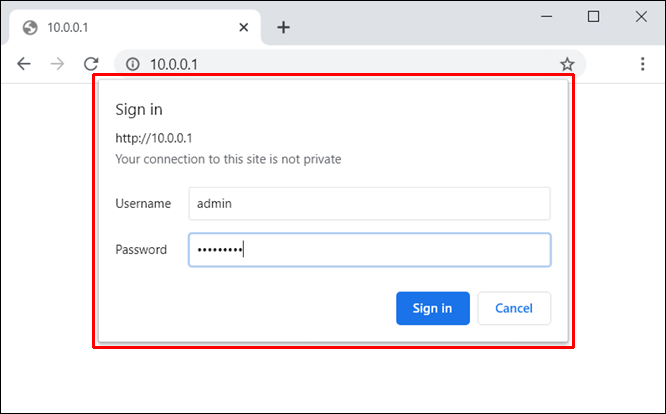Select the 10.0.0.1 tab title
This screenshot has width=666, height=414.
(70, 27)
